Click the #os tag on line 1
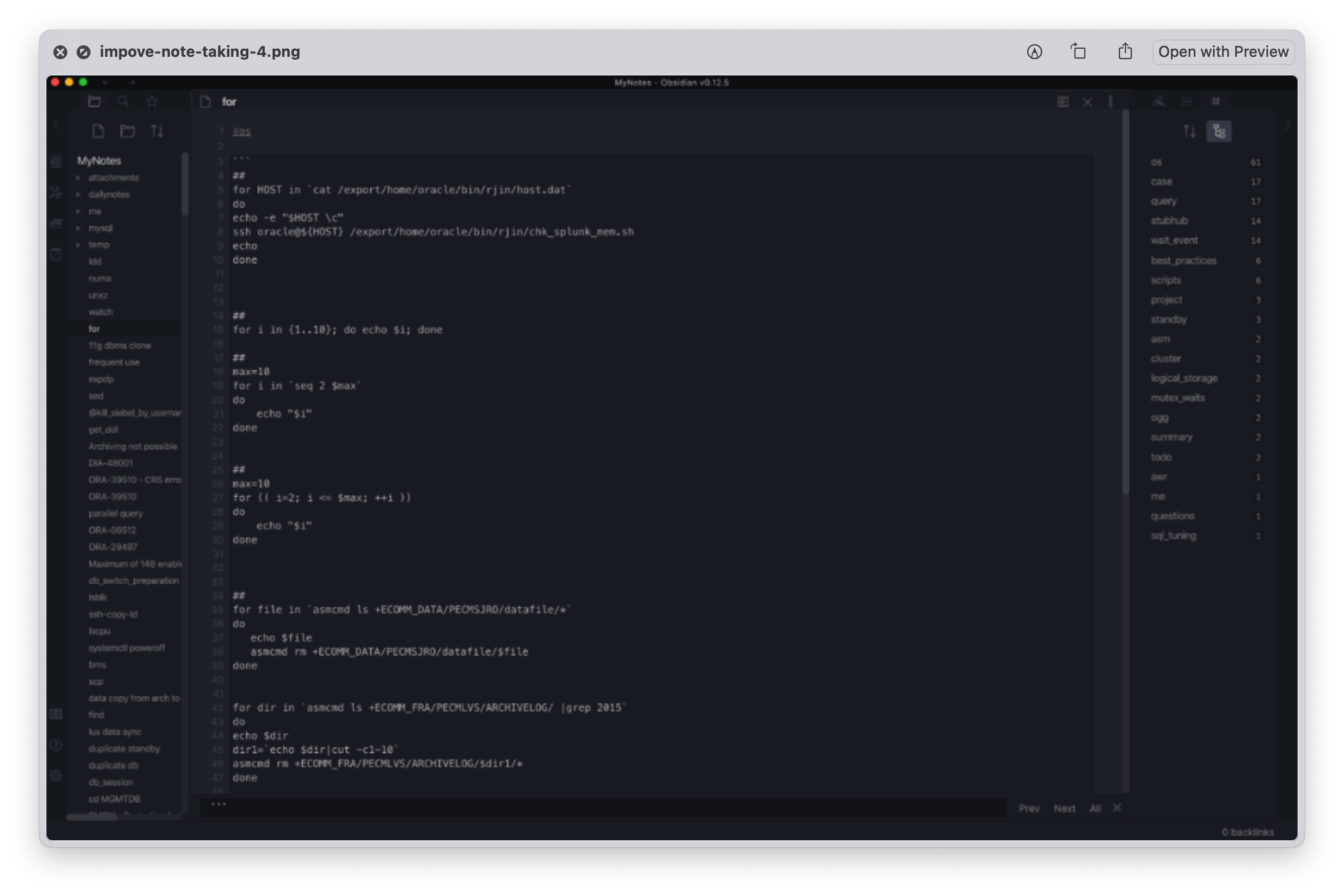 242,131
